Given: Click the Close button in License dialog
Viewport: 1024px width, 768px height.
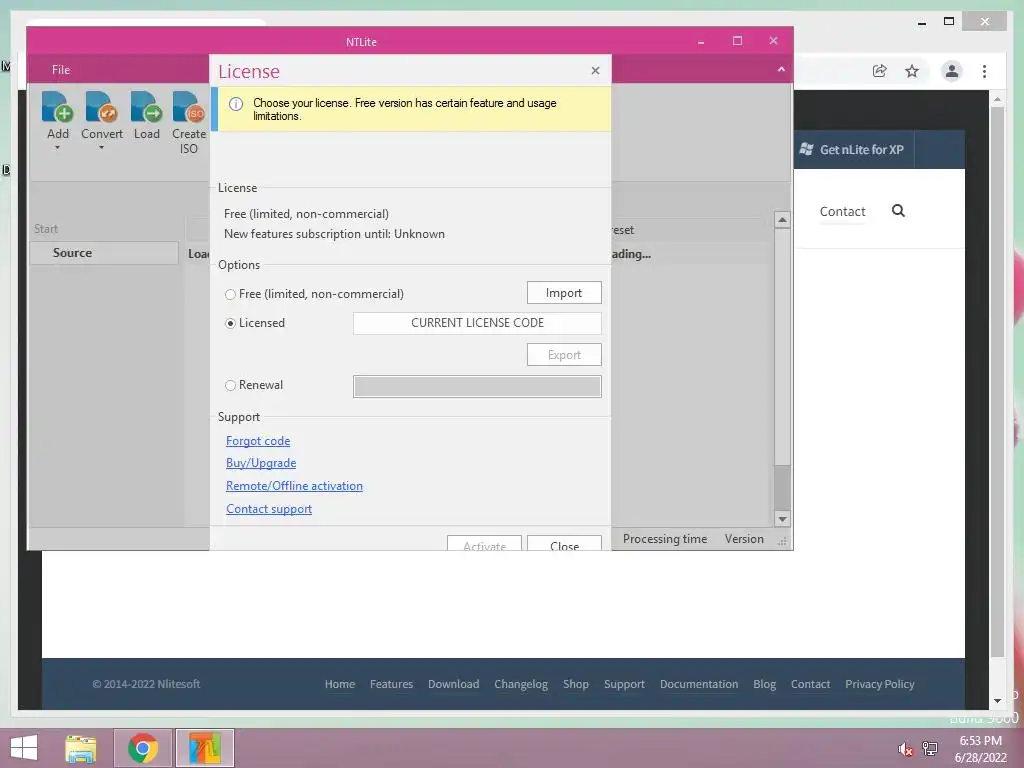Looking at the screenshot, I should point(564,543).
